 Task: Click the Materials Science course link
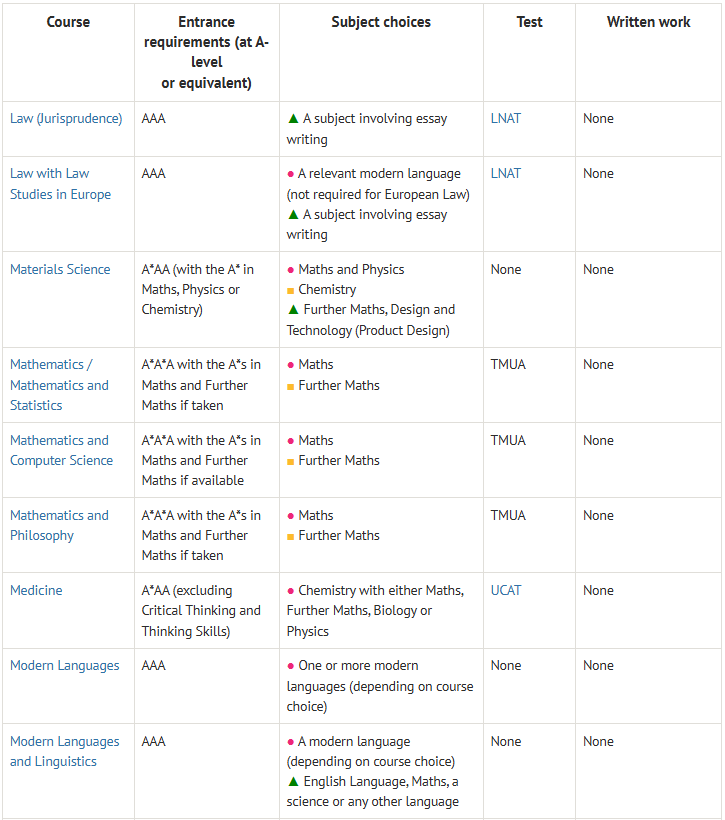60,269
